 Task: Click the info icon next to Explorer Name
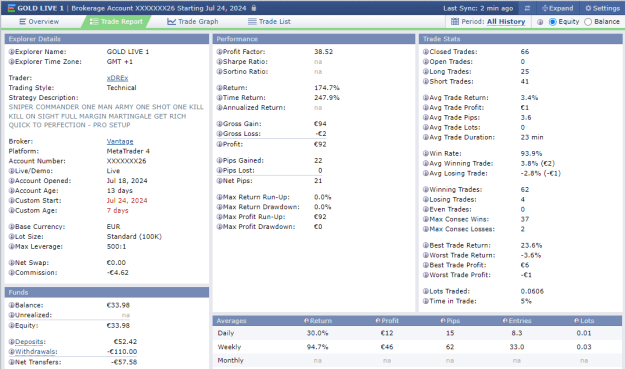(12, 52)
